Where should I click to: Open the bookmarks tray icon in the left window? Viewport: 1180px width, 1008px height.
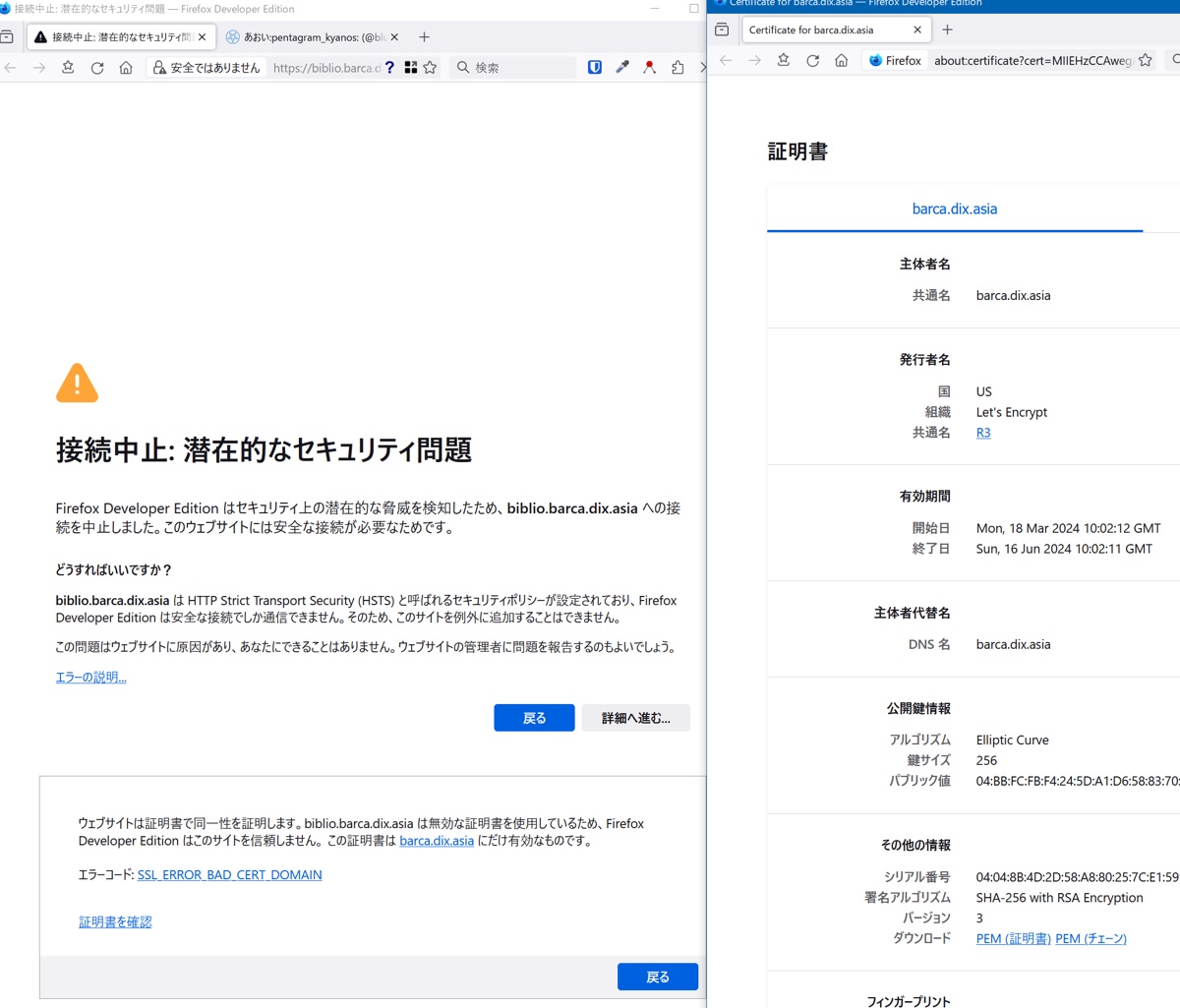(x=68, y=68)
